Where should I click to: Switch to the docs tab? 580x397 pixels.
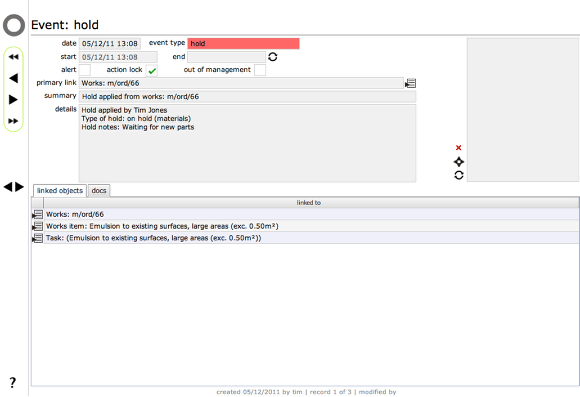99,191
